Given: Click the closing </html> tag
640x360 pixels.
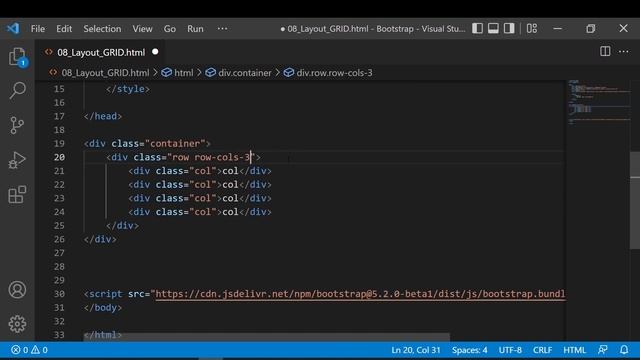Looking at the screenshot, I should [103, 335].
